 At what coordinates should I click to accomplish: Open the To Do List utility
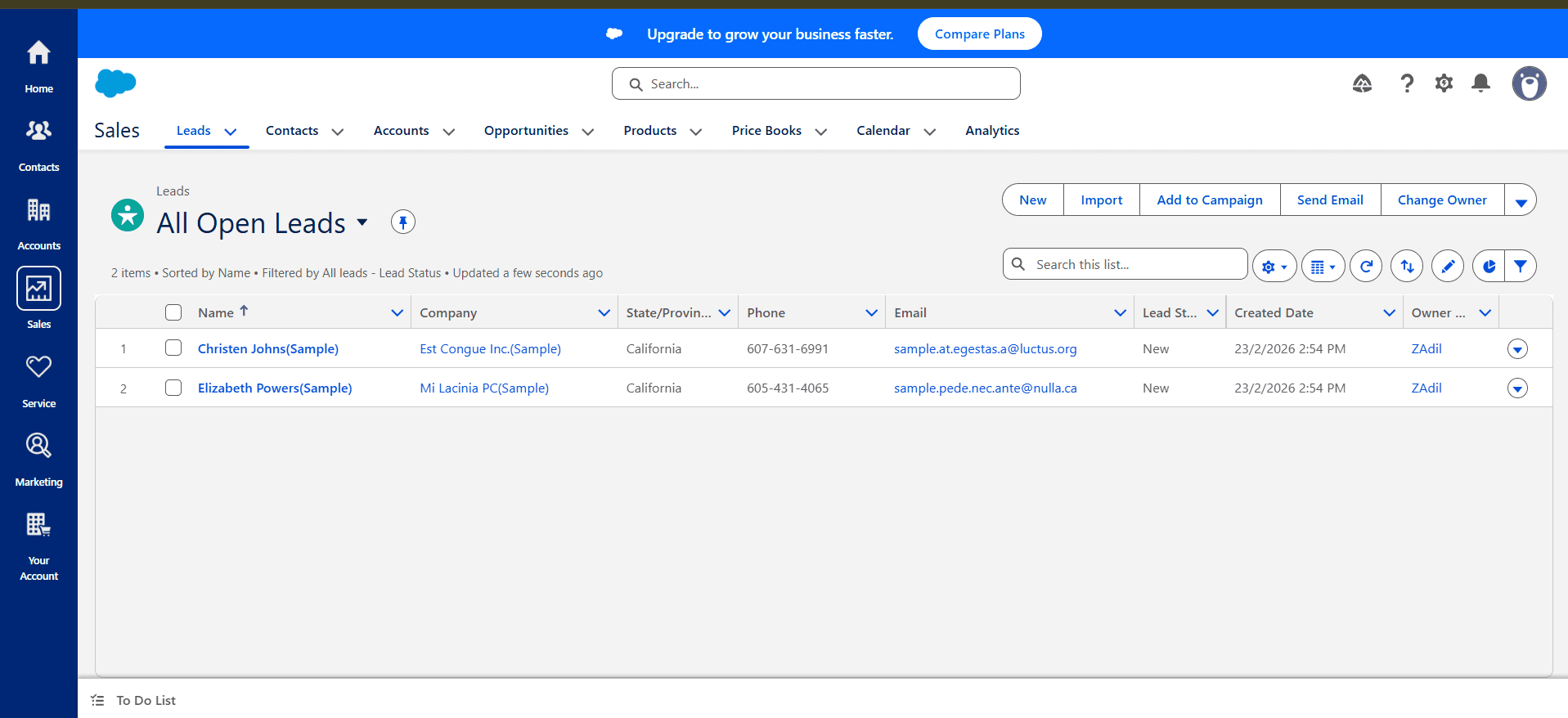(x=133, y=700)
